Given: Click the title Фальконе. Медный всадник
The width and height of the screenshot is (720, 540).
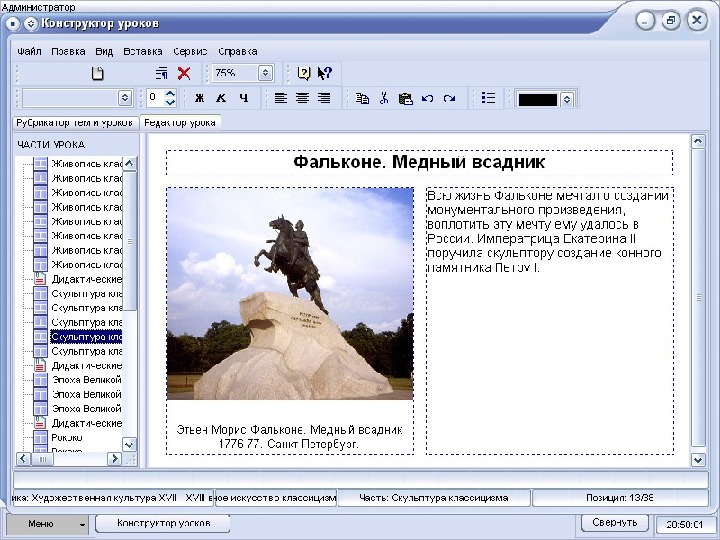Looking at the screenshot, I should (x=419, y=162).
